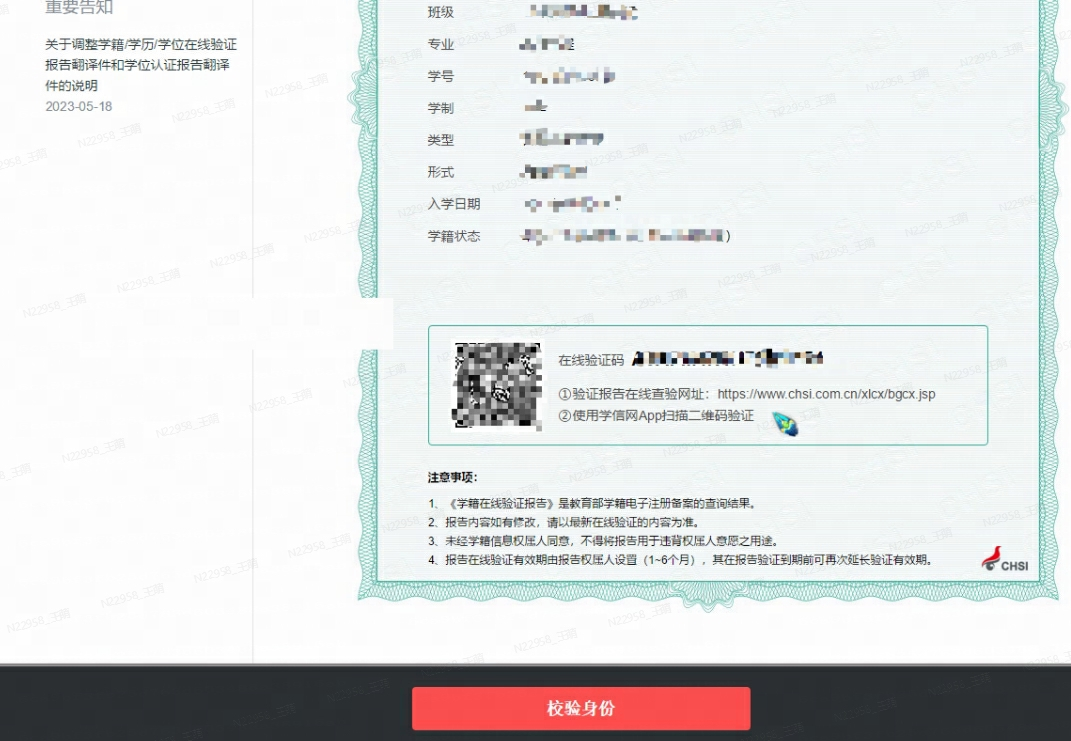Click the 形式 field label
Image resolution: width=1071 pixels, height=741 pixels.
pyautogui.click(x=440, y=173)
